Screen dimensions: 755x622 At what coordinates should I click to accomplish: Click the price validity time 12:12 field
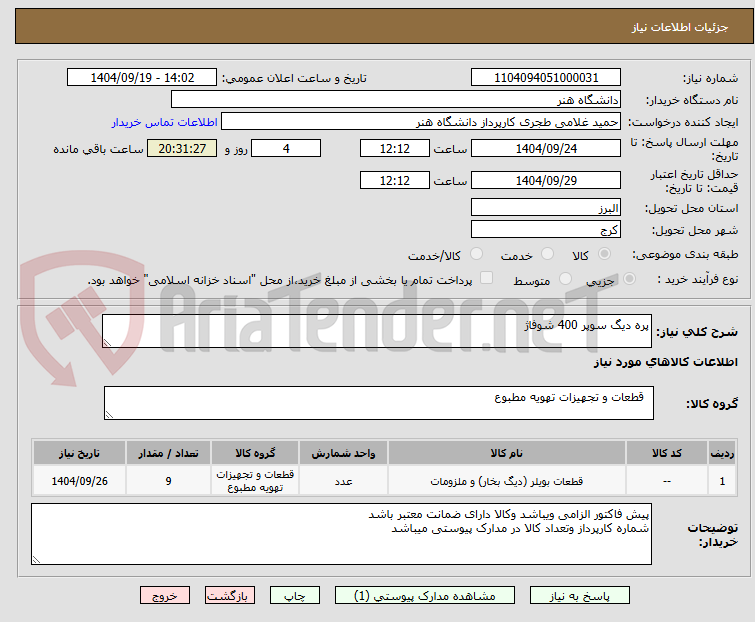395,181
